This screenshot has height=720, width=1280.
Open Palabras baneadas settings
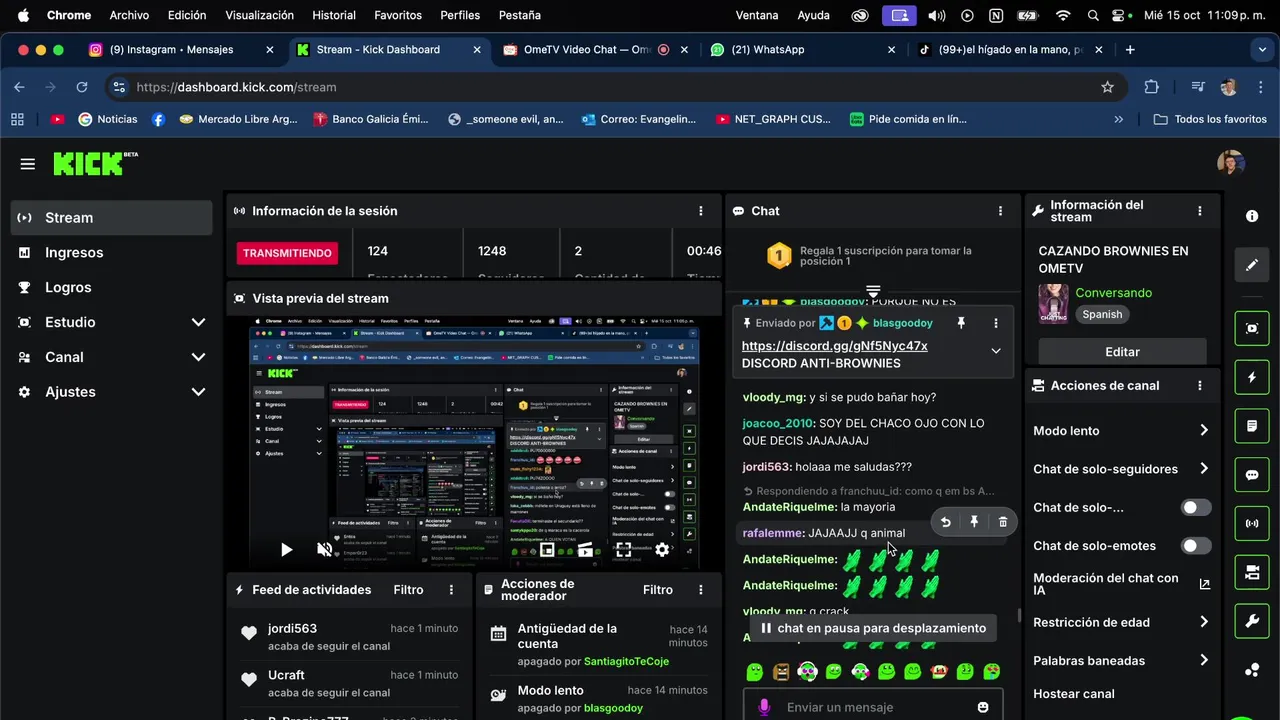pos(1122,661)
